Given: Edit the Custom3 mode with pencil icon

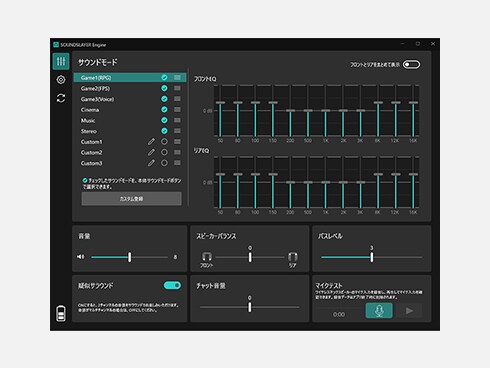Looking at the screenshot, I should 151,163.
